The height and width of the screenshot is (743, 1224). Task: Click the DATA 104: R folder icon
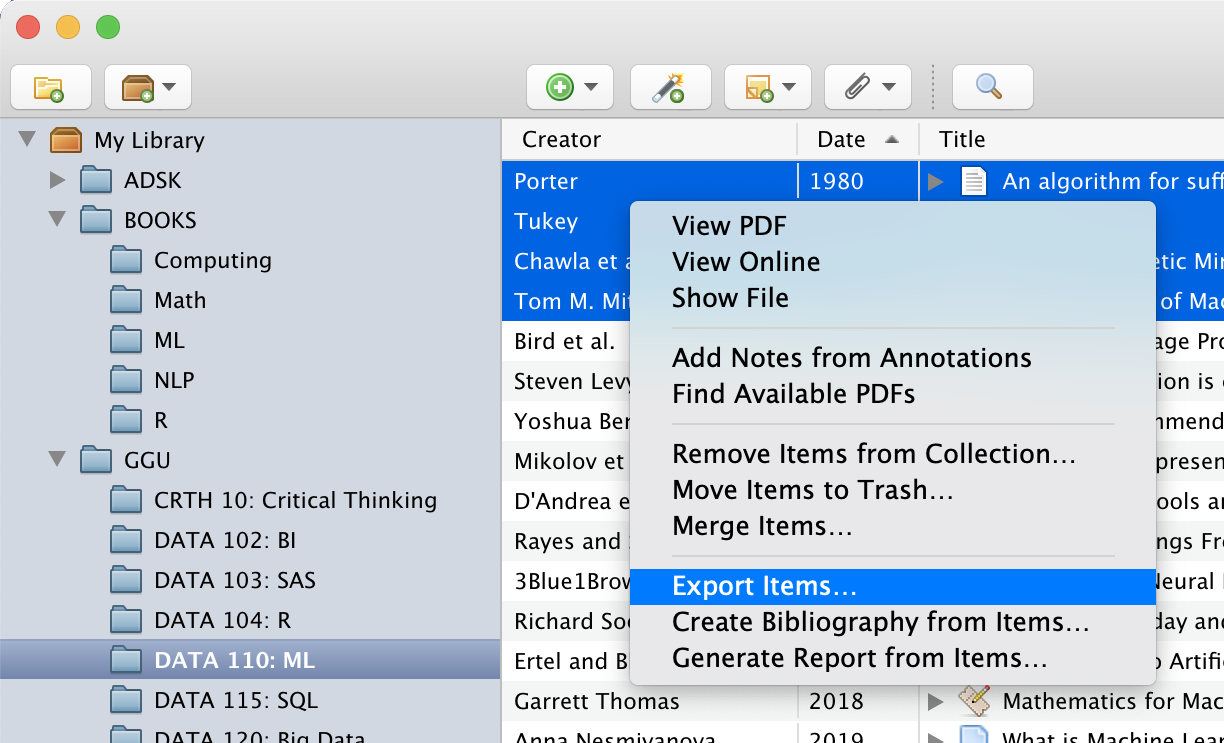click(x=126, y=620)
